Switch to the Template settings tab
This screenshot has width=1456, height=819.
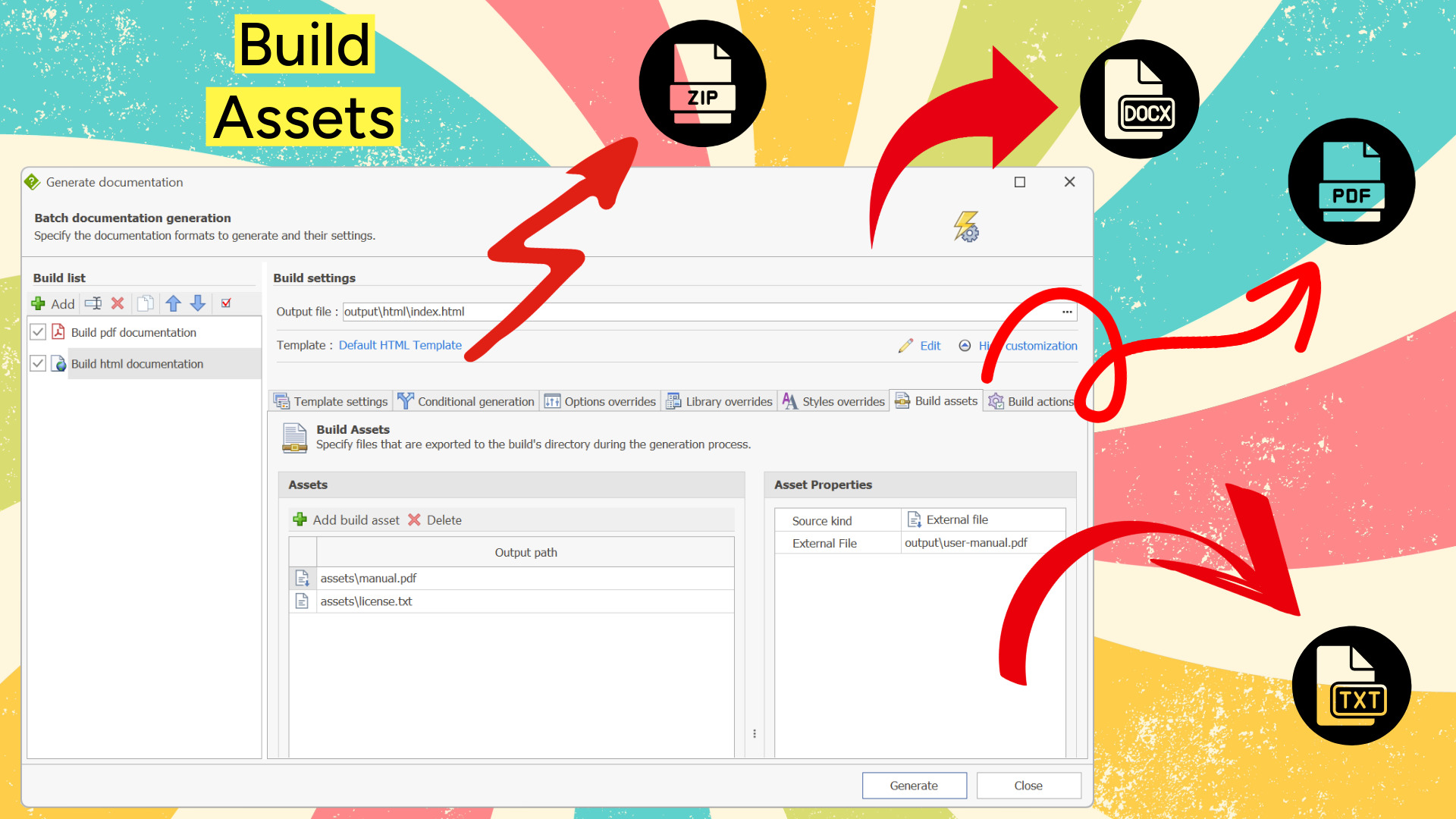(331, 401)
